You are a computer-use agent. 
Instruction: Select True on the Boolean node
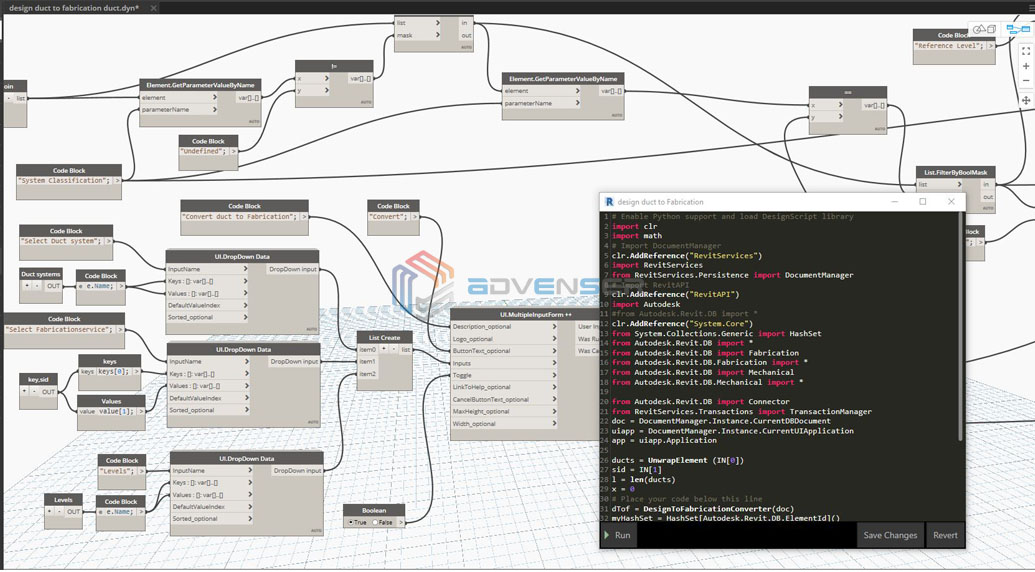[351, 522]
